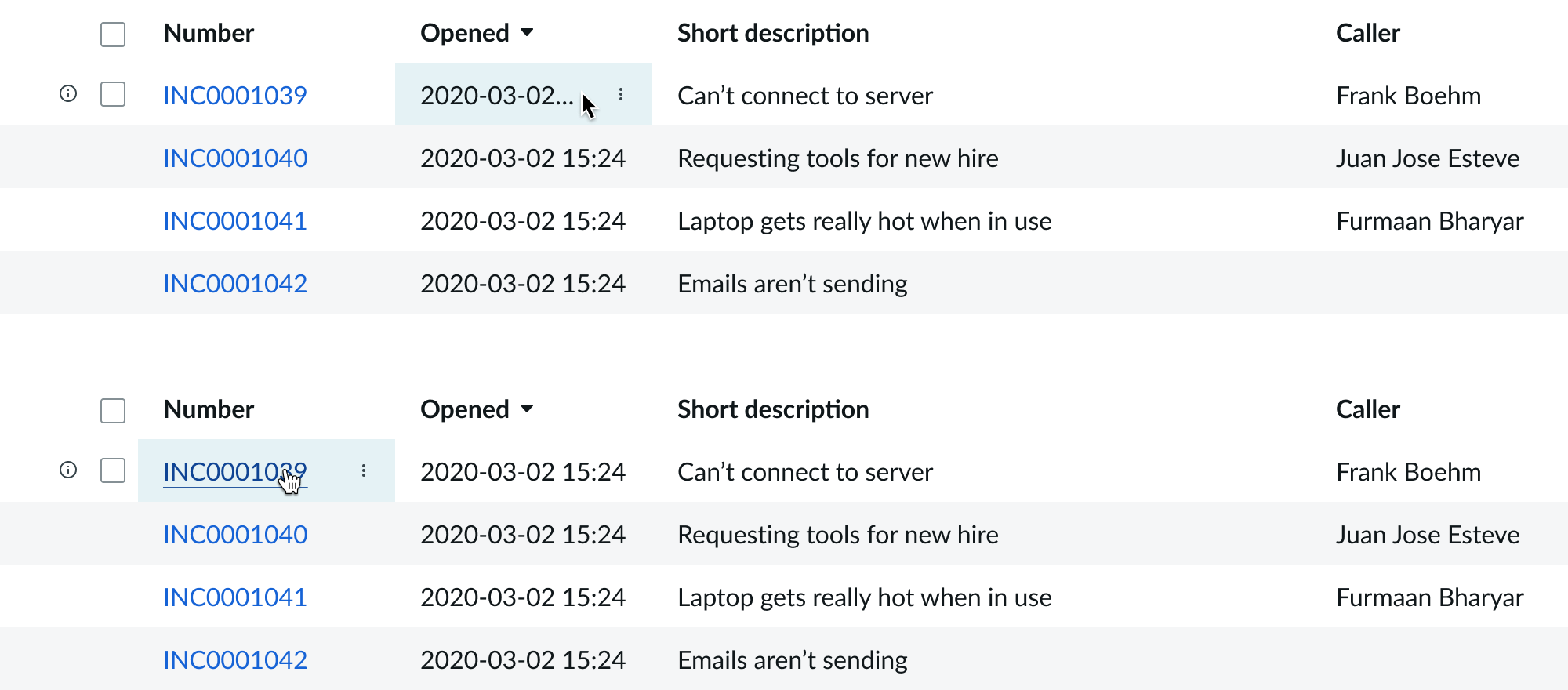Click info icon beside INC0001039 in lower table
Viewport: 1568px width, 690px height.
pyautogui.click(x=68, y=470)
